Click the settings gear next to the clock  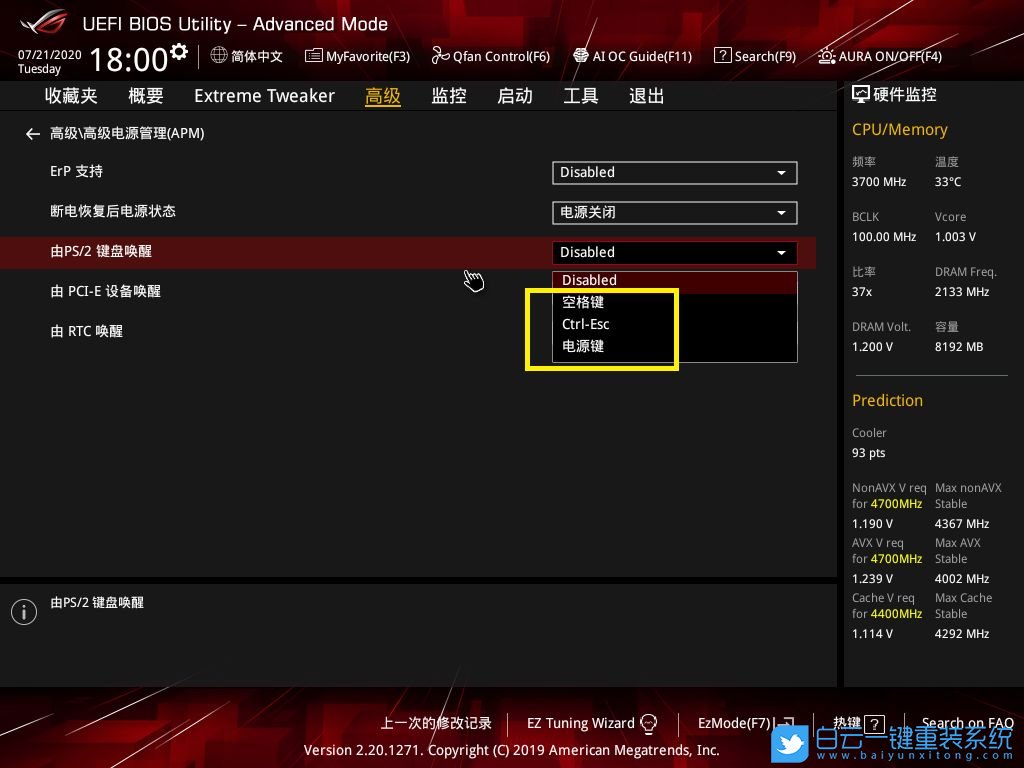(x=179, y=51)
